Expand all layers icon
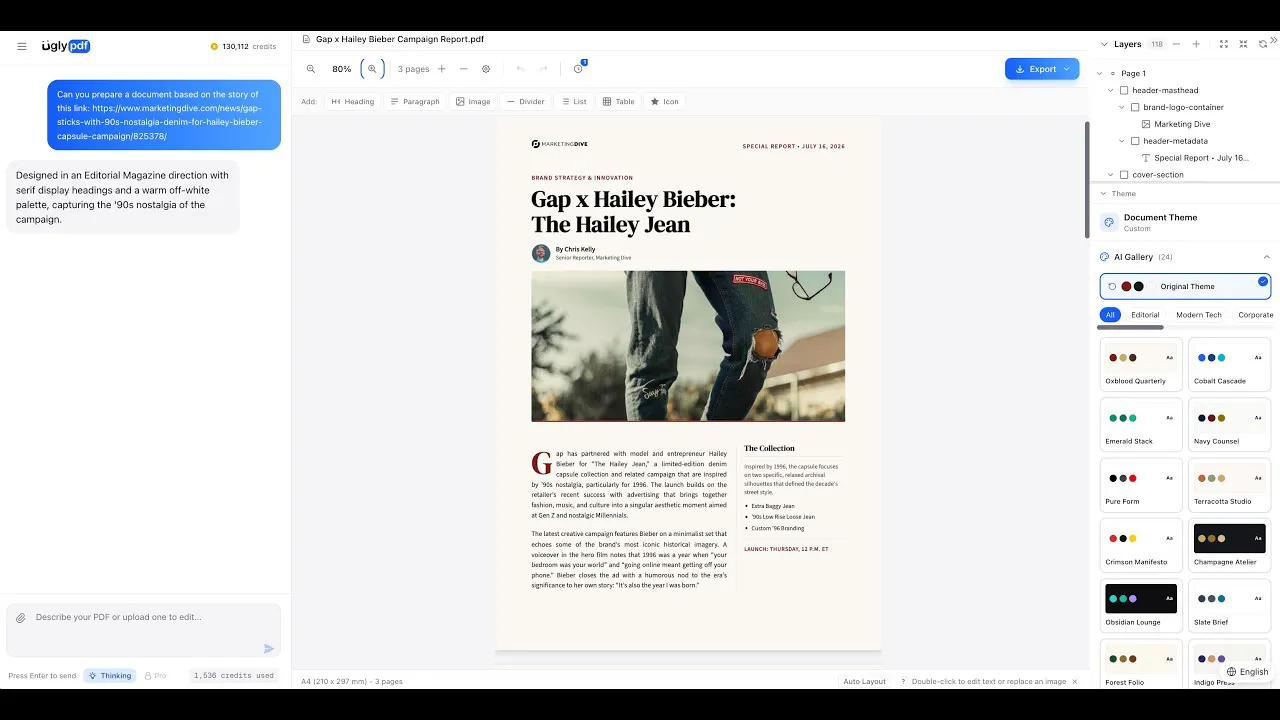This screenshot has width=1280, height=720. (1224, 44)
